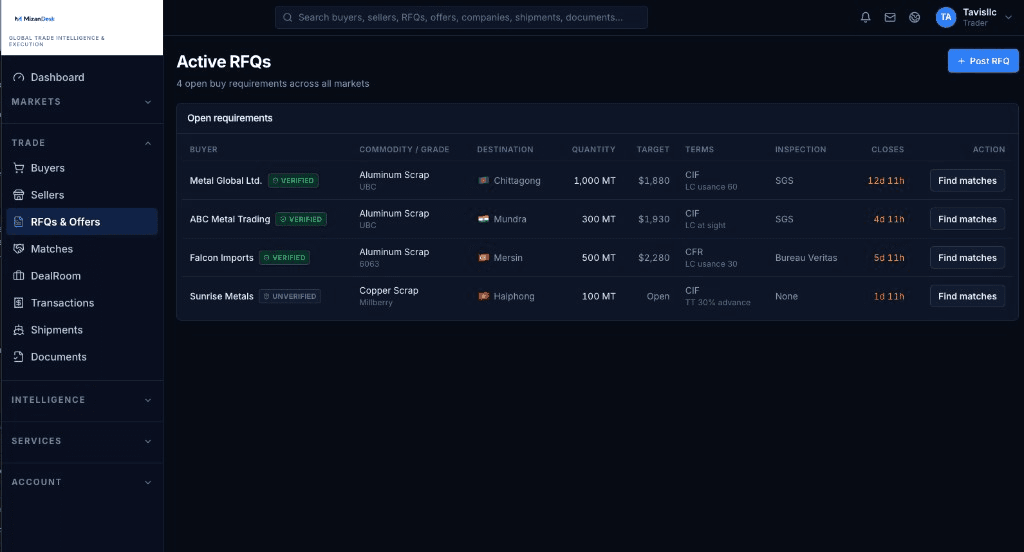
Task: Click Falcon Imports VERIFIED badge
Action: pyautogui.click(x=284, y=257)
